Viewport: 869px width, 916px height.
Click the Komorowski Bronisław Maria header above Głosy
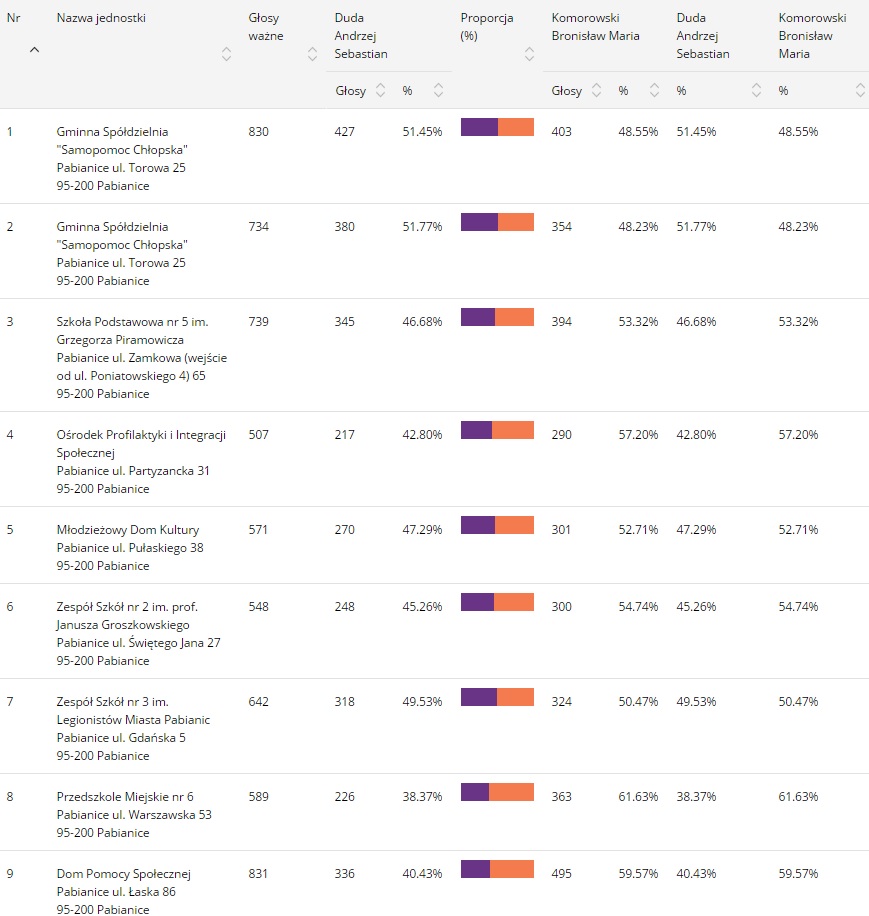[596, 27]
